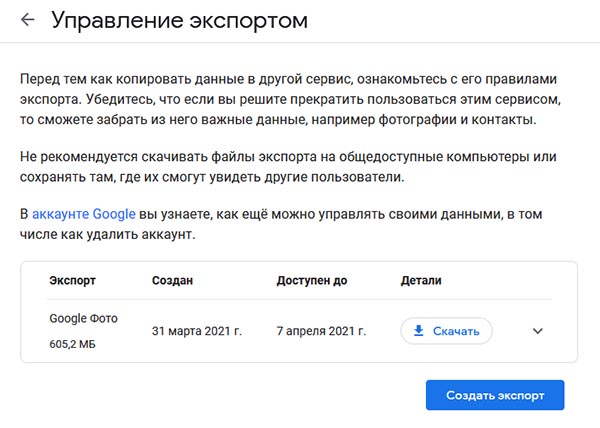Download the export via Скачать button
600x428 pixels.
pos(446,331)
